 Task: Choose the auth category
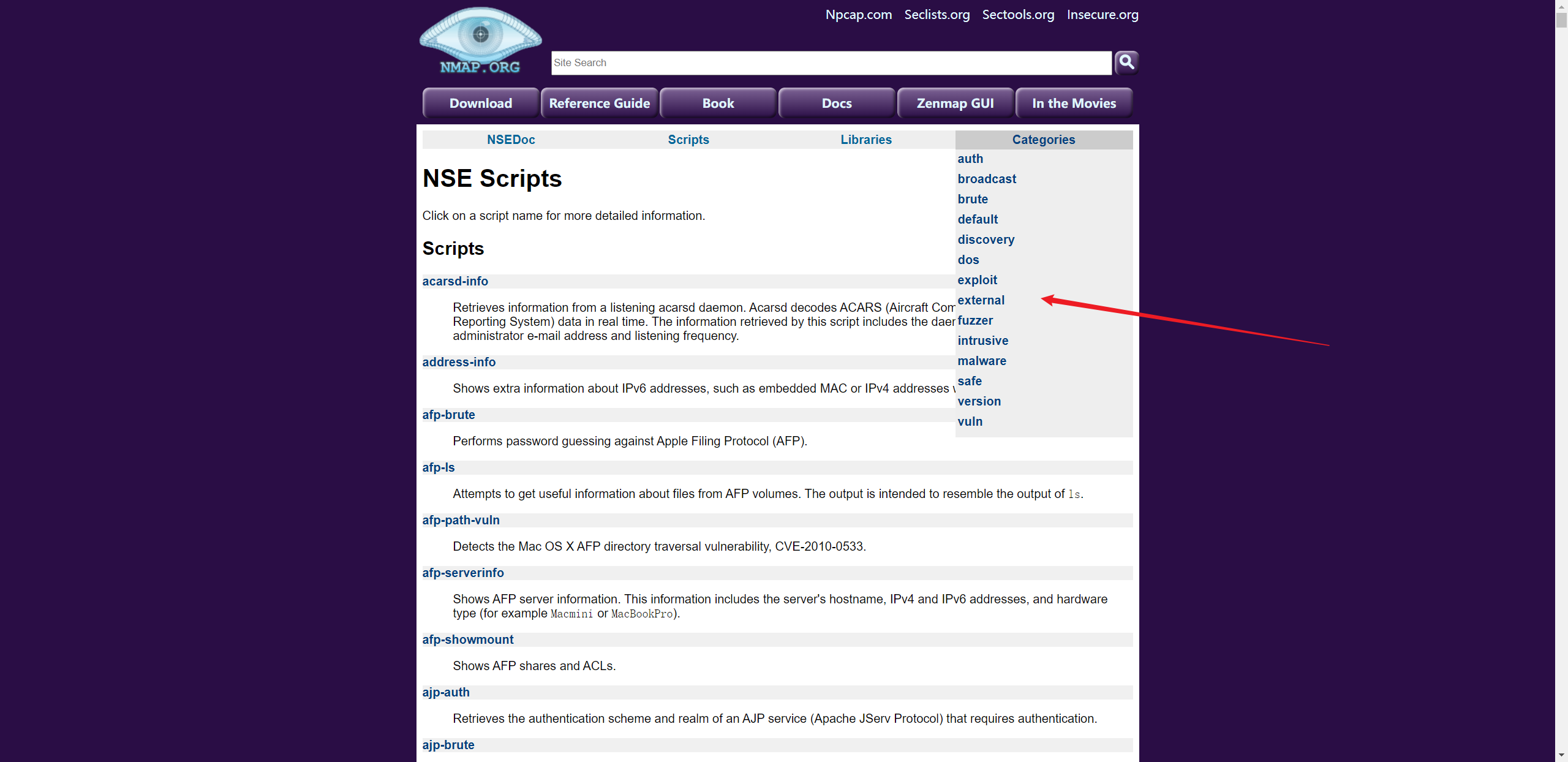coord(970,159)
